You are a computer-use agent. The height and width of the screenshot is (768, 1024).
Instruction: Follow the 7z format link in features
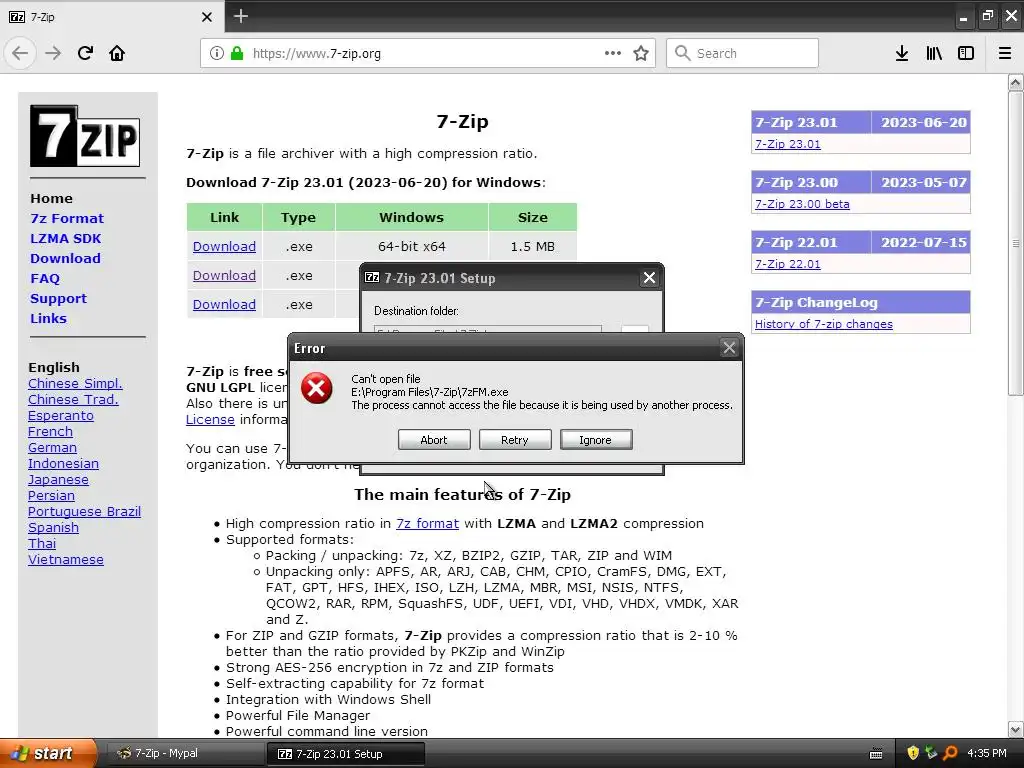[427, 523]
